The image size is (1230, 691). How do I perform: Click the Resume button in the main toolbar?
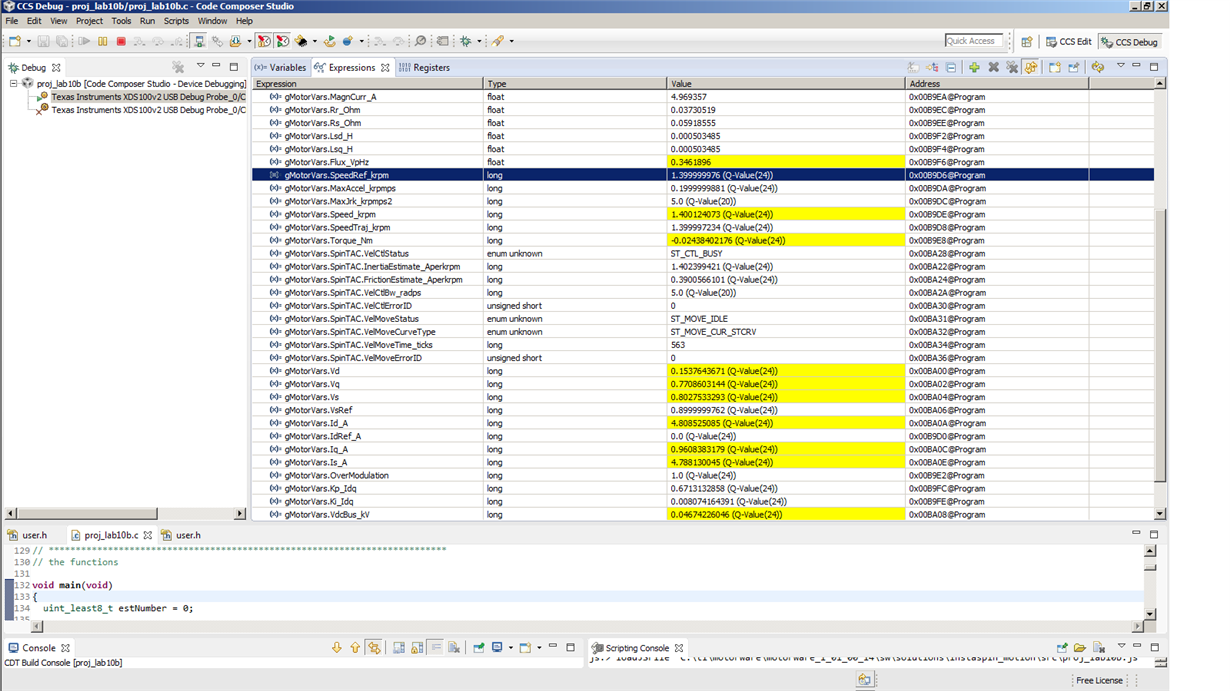[x=84, y=41]
